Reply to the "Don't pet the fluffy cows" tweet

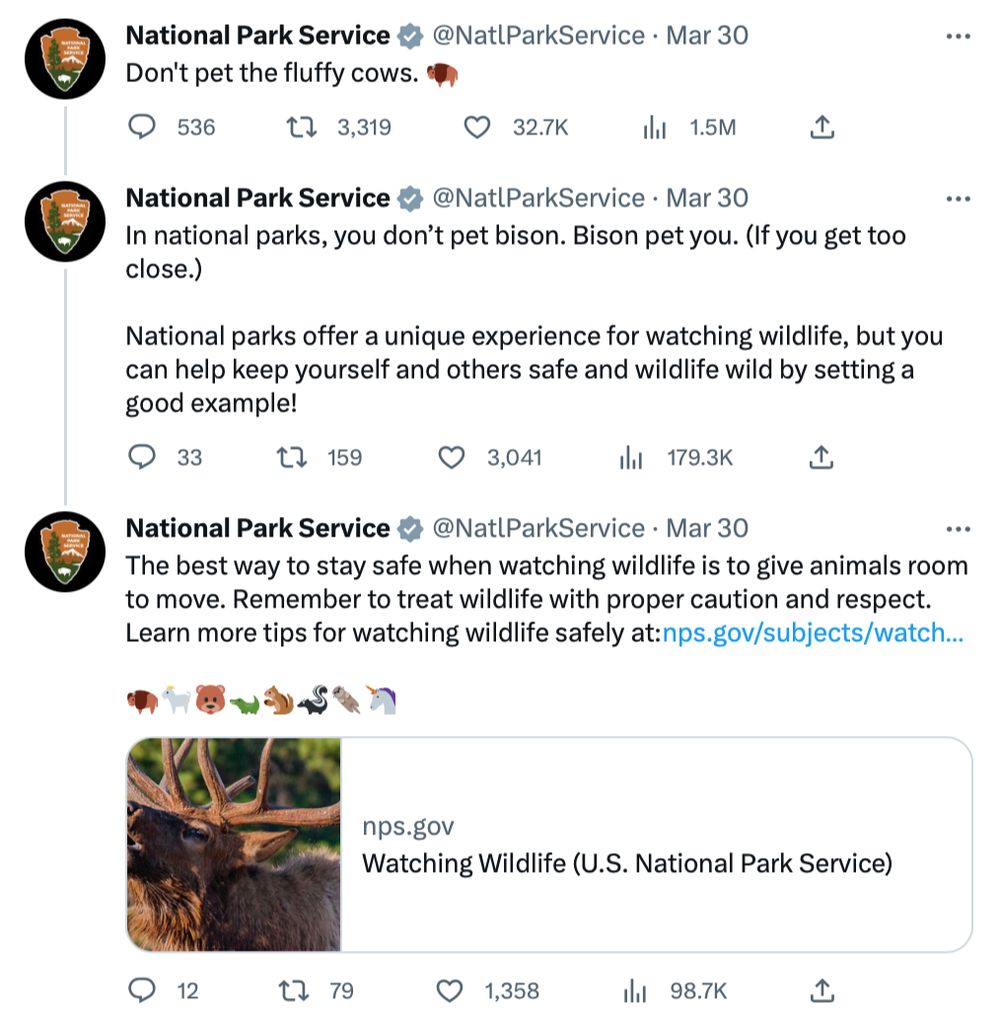(x=144, y=127)
